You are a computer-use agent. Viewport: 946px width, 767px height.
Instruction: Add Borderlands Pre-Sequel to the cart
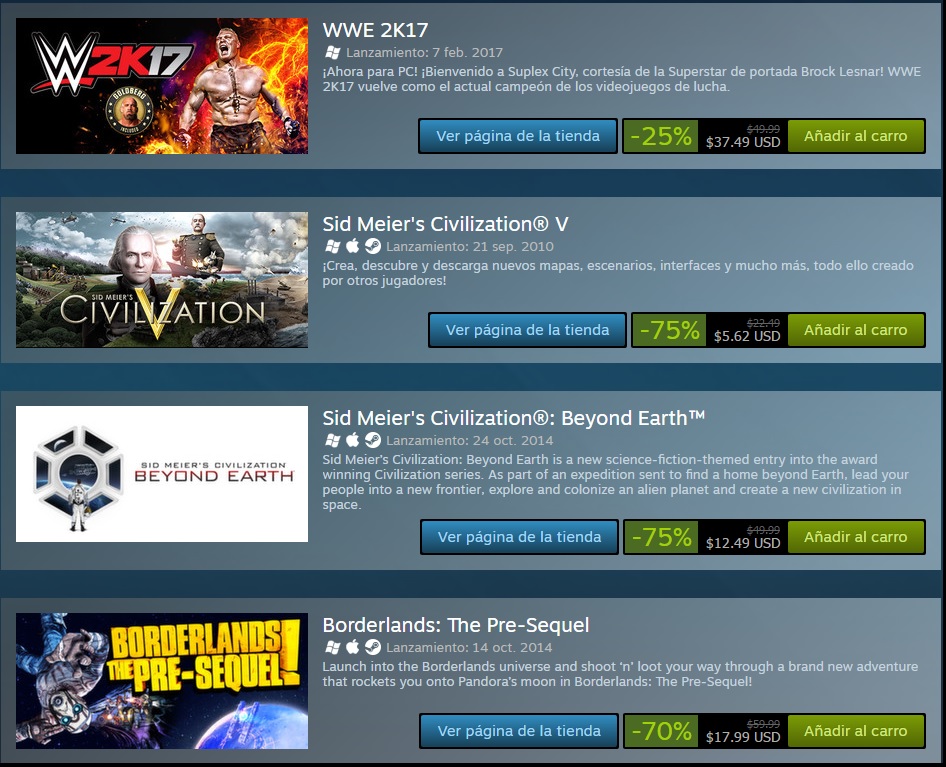pos(856,731)
